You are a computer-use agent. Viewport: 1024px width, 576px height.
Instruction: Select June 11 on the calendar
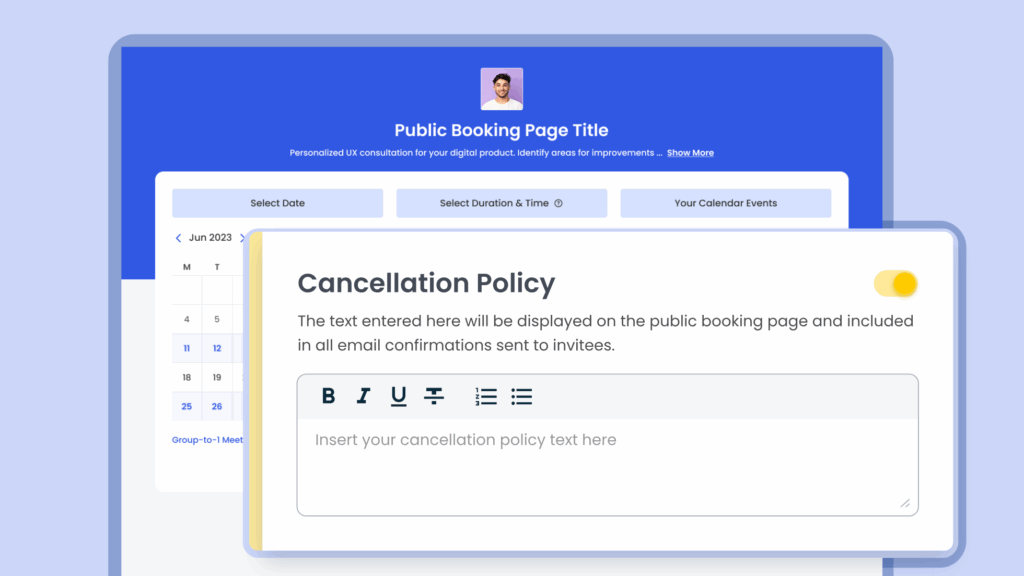(x=187, y=348)
